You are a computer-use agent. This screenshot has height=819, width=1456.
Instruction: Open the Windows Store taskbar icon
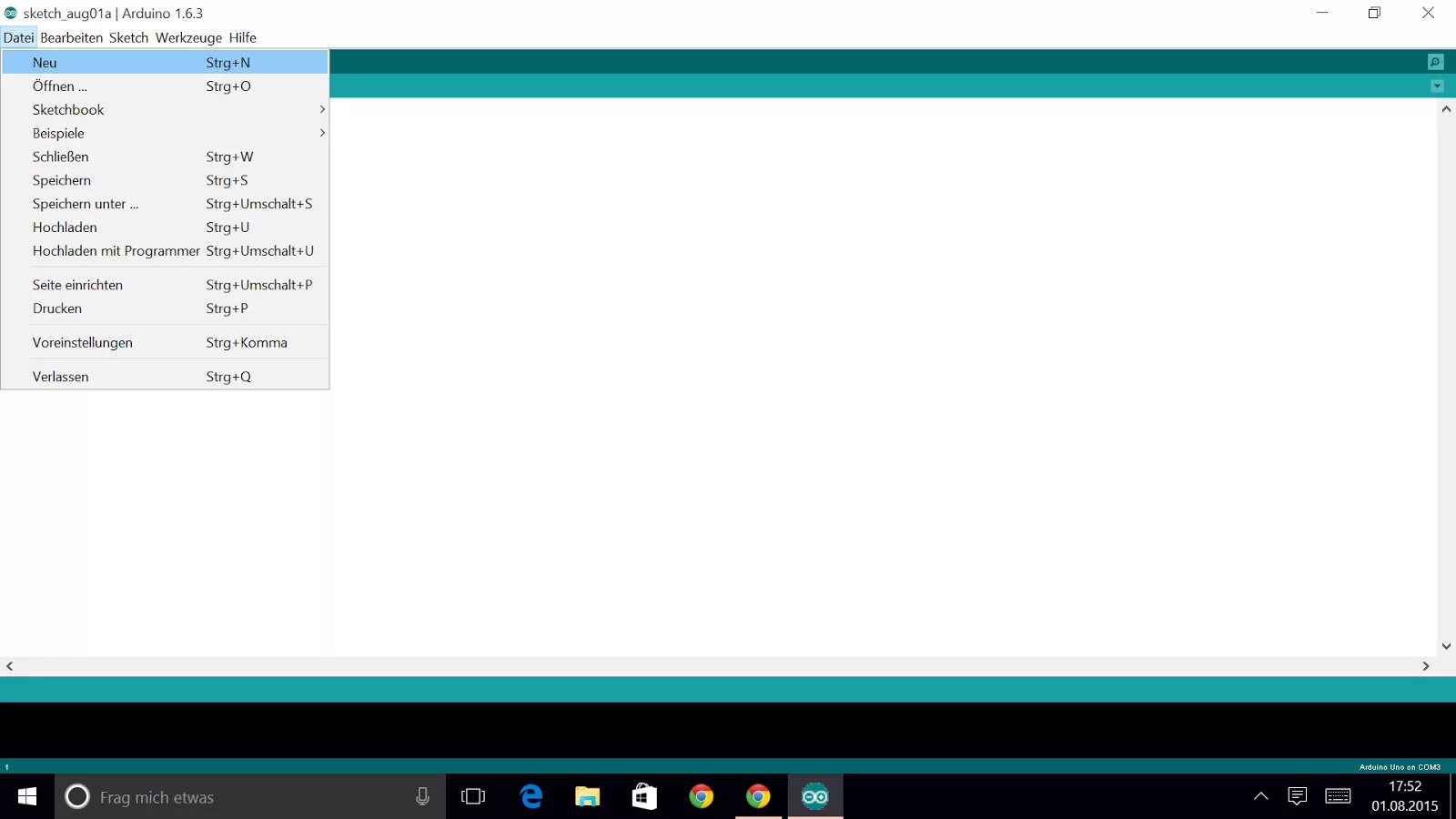[644, 797]
